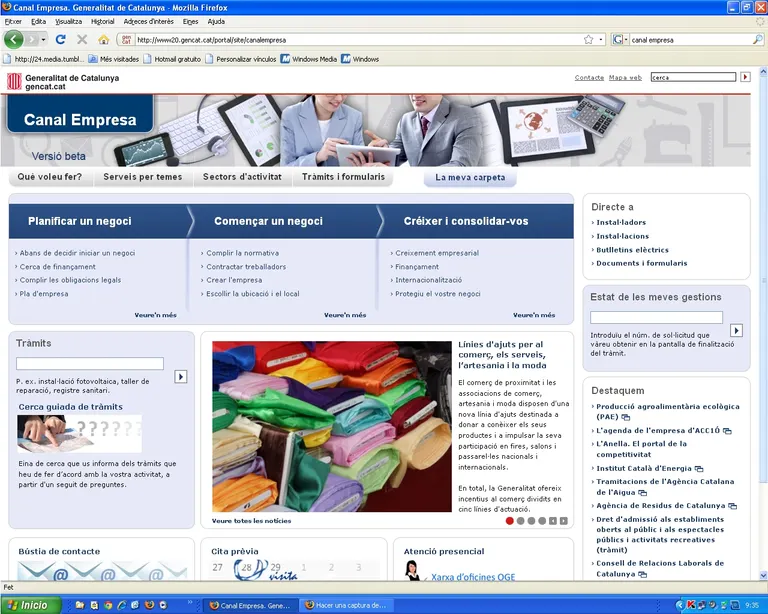Bookmark the page with the star icon
Viewport: 768px width, 614px height.
(x=589, y=40)
